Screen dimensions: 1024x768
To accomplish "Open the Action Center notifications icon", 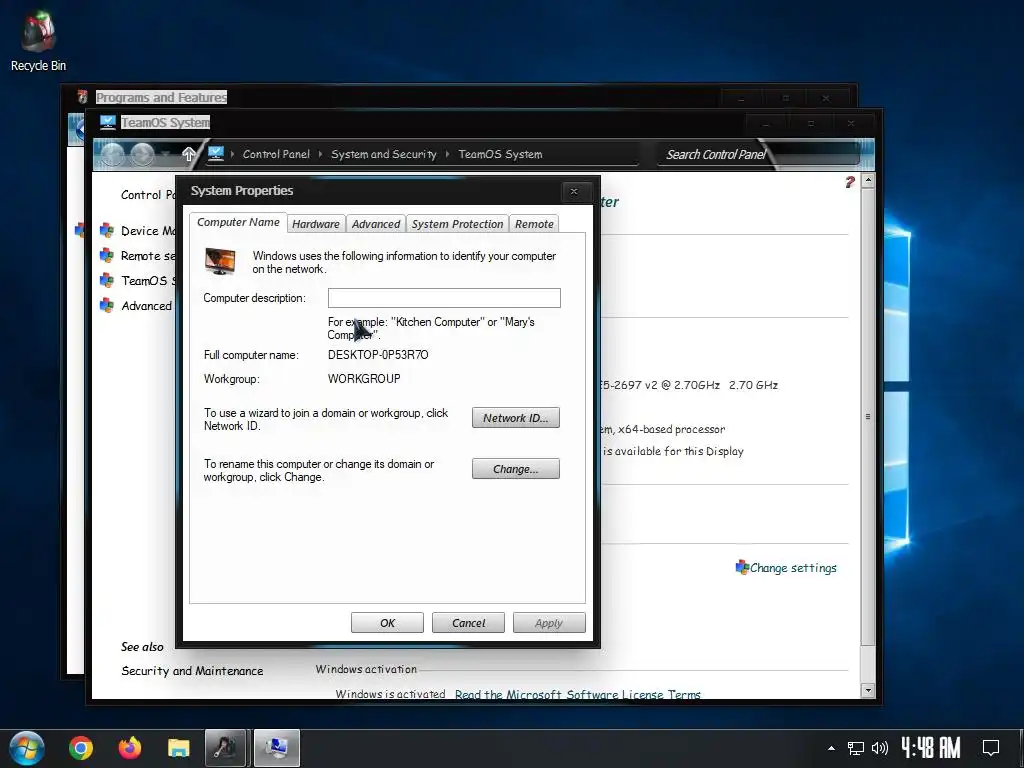I will point(991,748).
